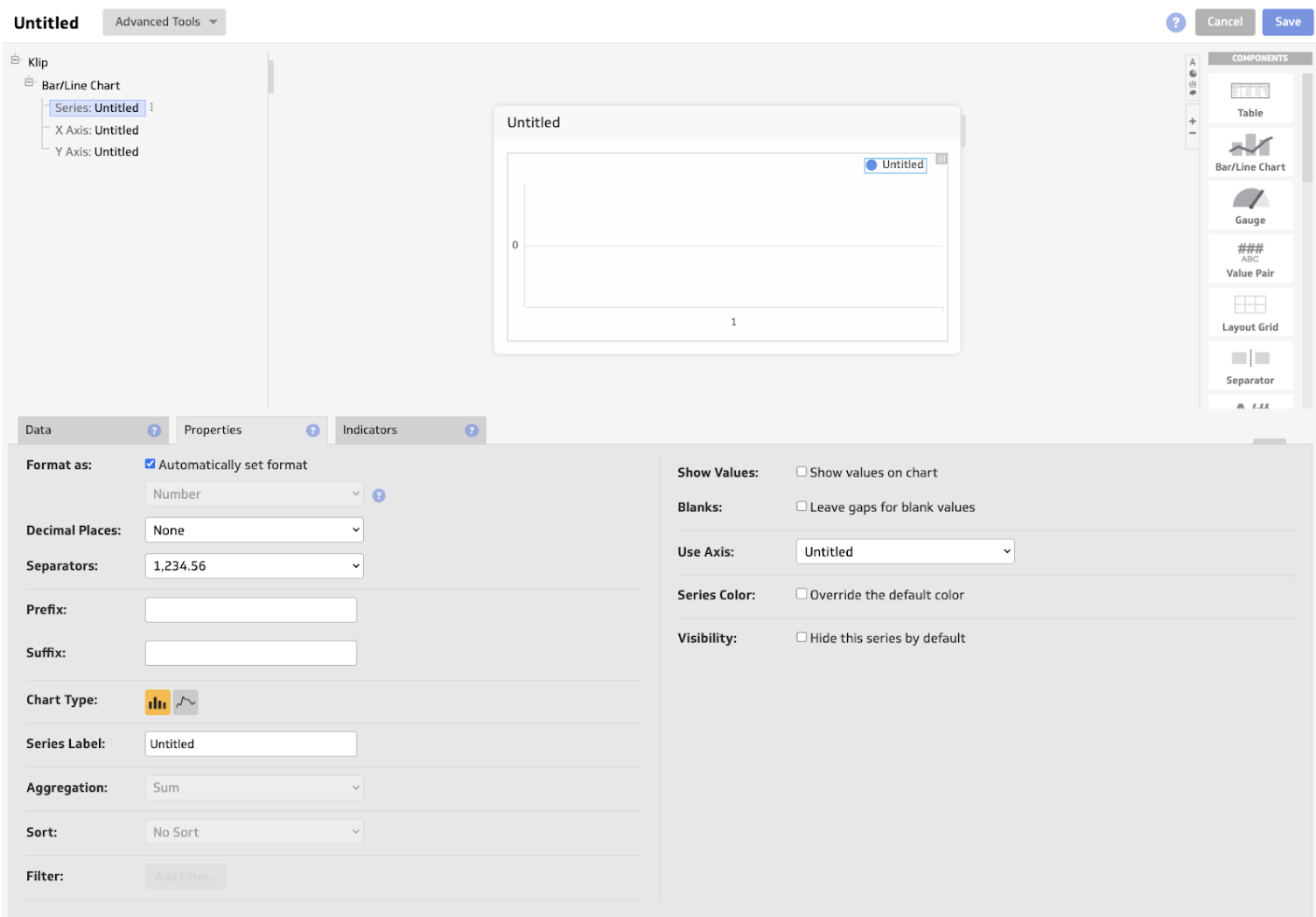Insert a Separator component
1316x917 pixels.
1249,366
